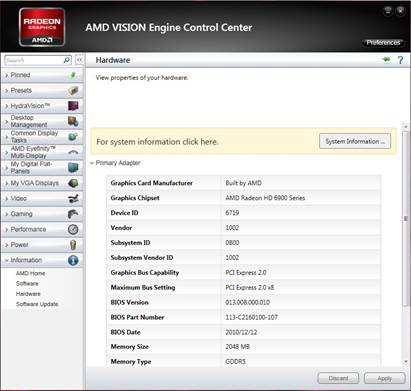Select BIOS Version '013.008.000.010'
Viewport: 411px width, 391px height.
248,302
